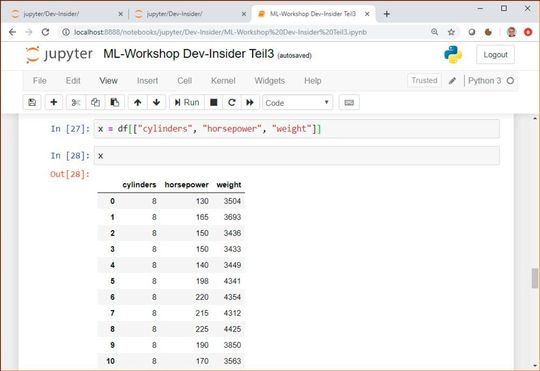Click the scrollbar down arrow

point(535,365)
